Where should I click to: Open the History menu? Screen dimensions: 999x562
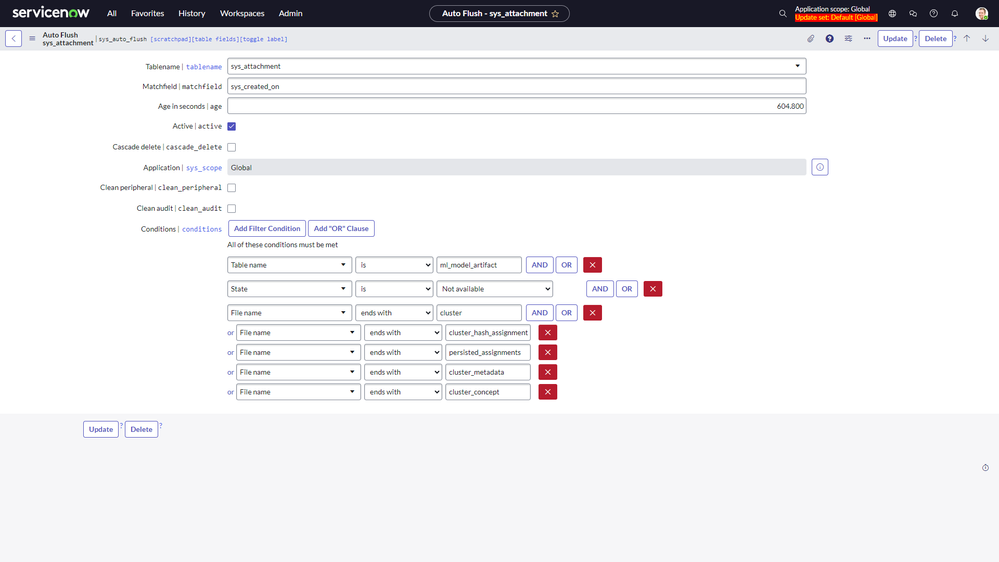click(191, 13)
